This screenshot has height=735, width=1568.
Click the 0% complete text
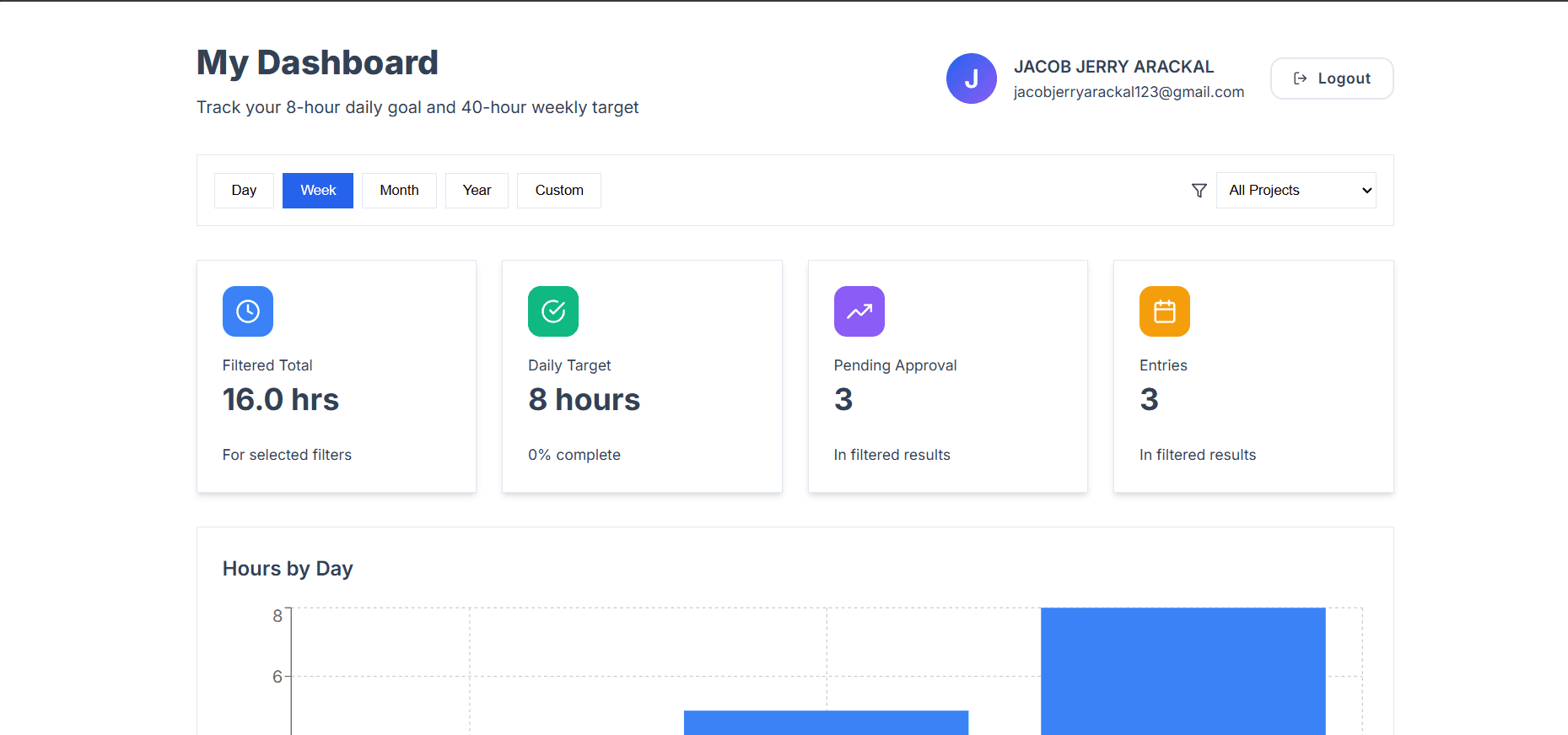(574, 455)
